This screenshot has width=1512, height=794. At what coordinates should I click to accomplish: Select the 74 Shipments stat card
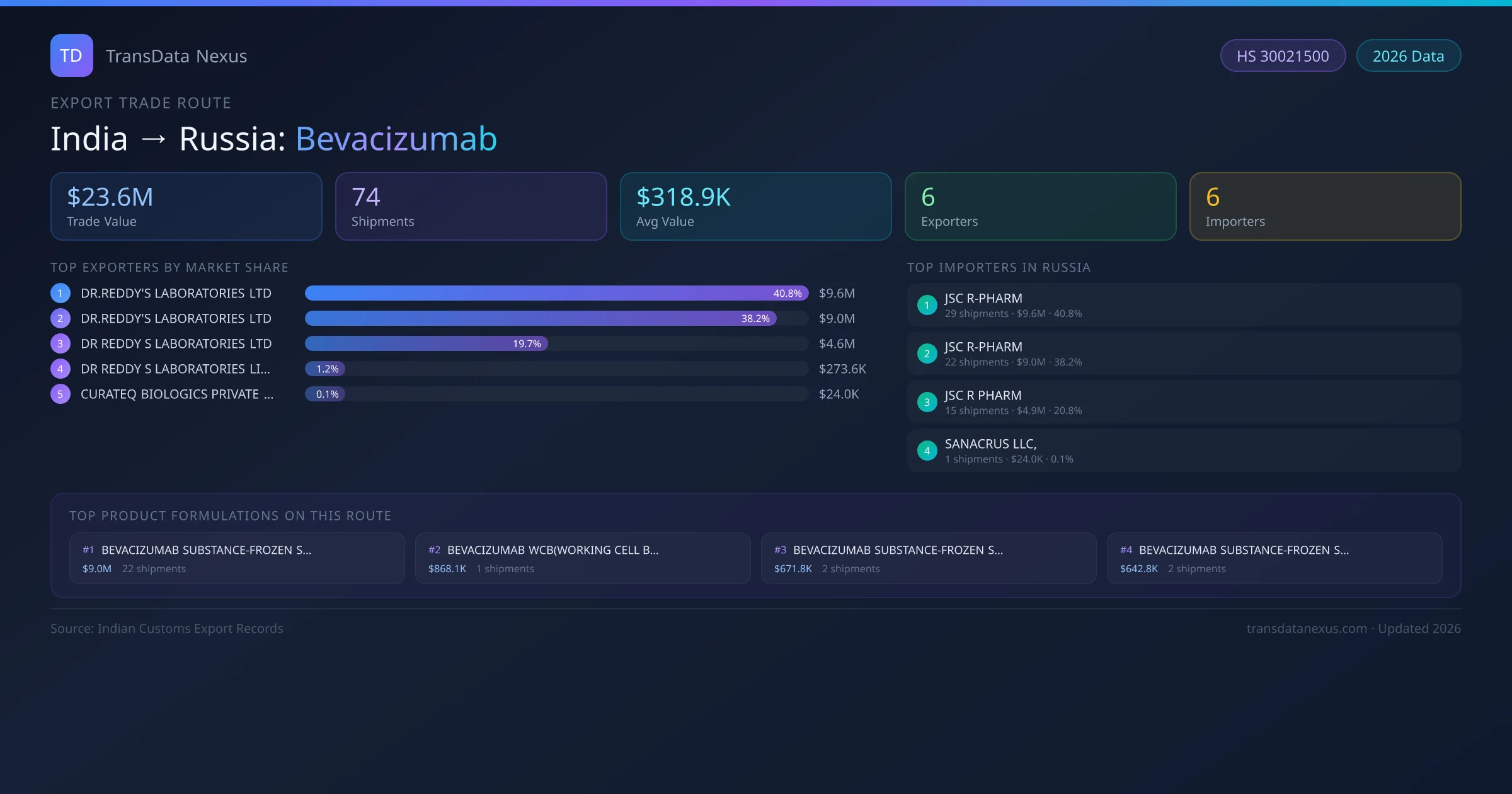coord(471,207)
